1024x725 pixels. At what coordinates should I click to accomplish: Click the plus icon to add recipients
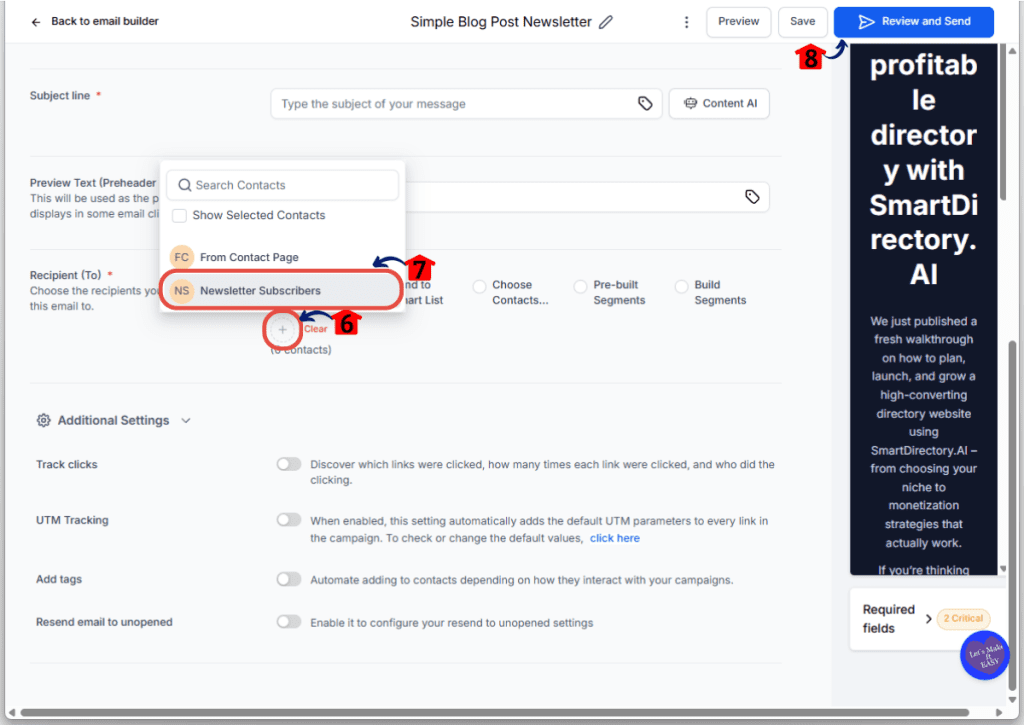point(281,329)
